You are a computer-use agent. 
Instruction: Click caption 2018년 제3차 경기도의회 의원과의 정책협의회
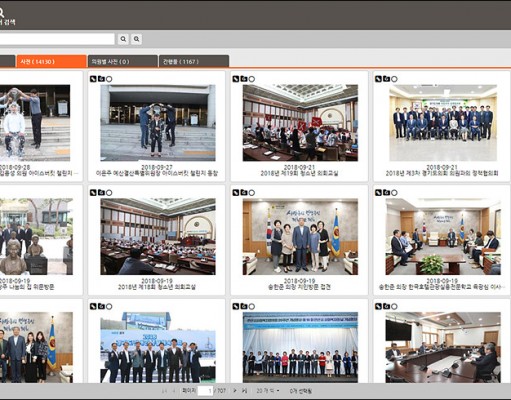(x=442, y=173)
